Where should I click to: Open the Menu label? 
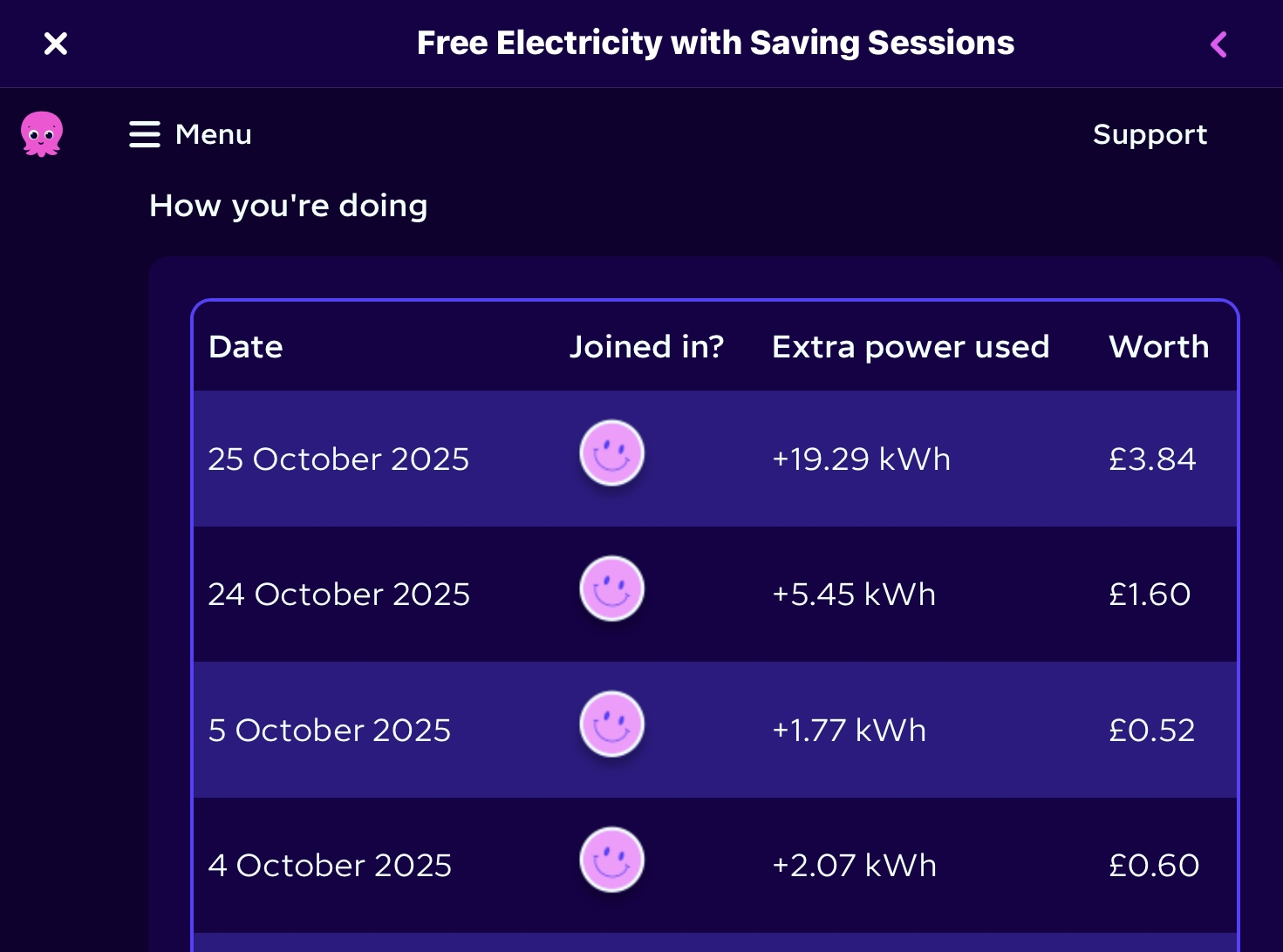[x=214, y=134]
